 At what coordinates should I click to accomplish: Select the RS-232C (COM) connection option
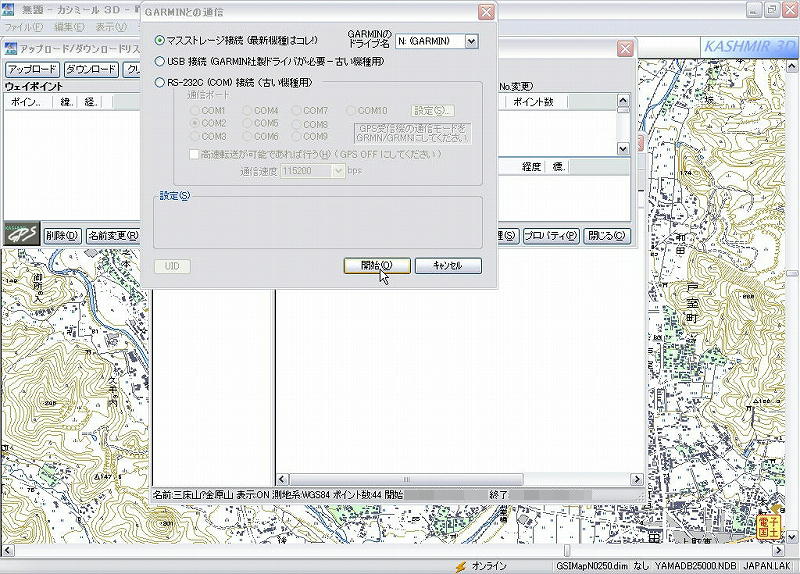160,82
